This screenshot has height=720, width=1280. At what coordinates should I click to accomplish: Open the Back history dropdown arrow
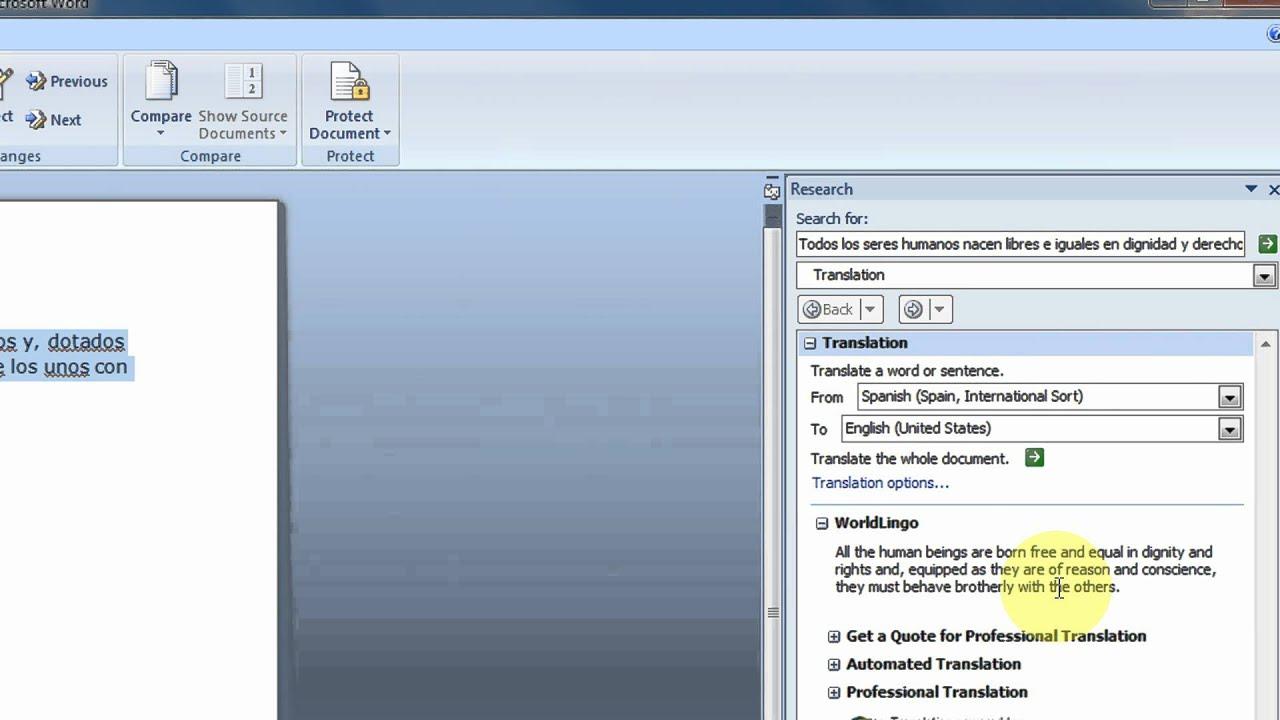coord(869,310)
